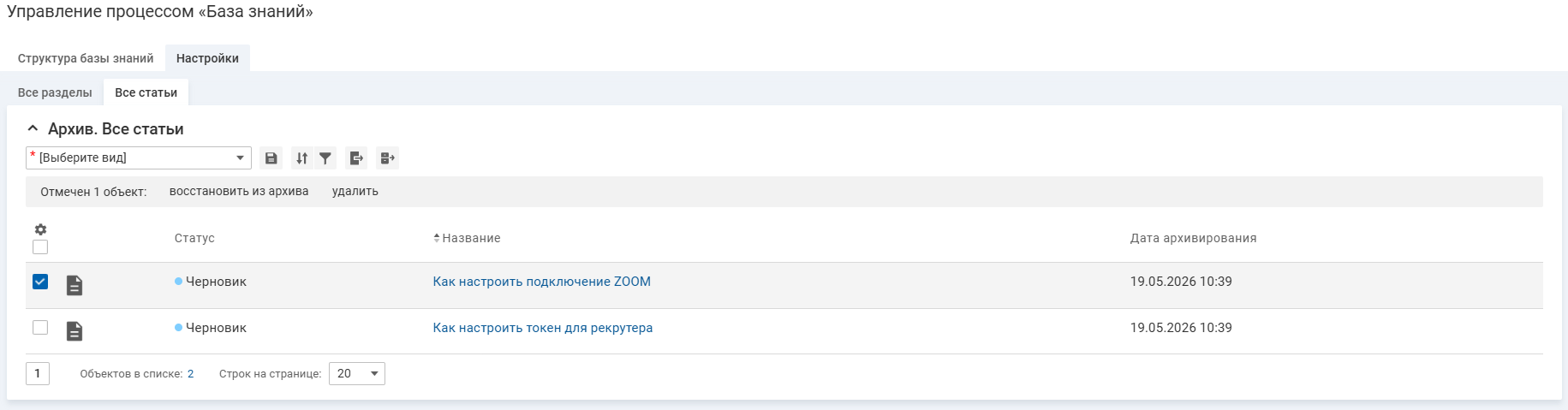1568x410 pixels.
Task: Collapse the Архив. Все статьи section
Action: tap(33, 129)
